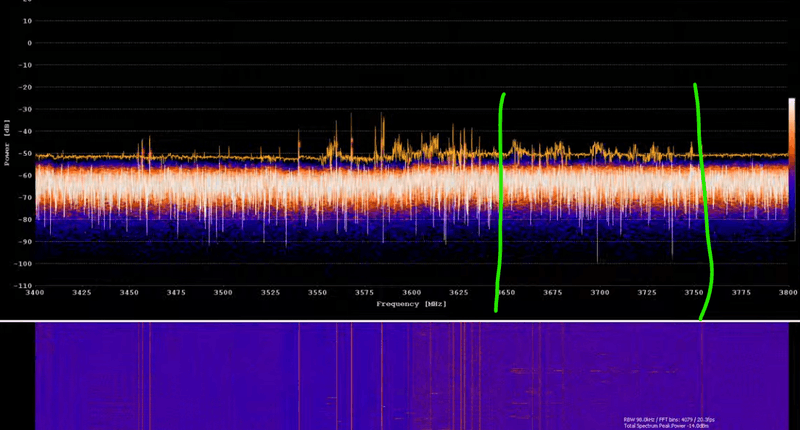Click the 3600 frequency tick label
The image size is (800, 430).
pyautogui.click(x=412, y=292)
